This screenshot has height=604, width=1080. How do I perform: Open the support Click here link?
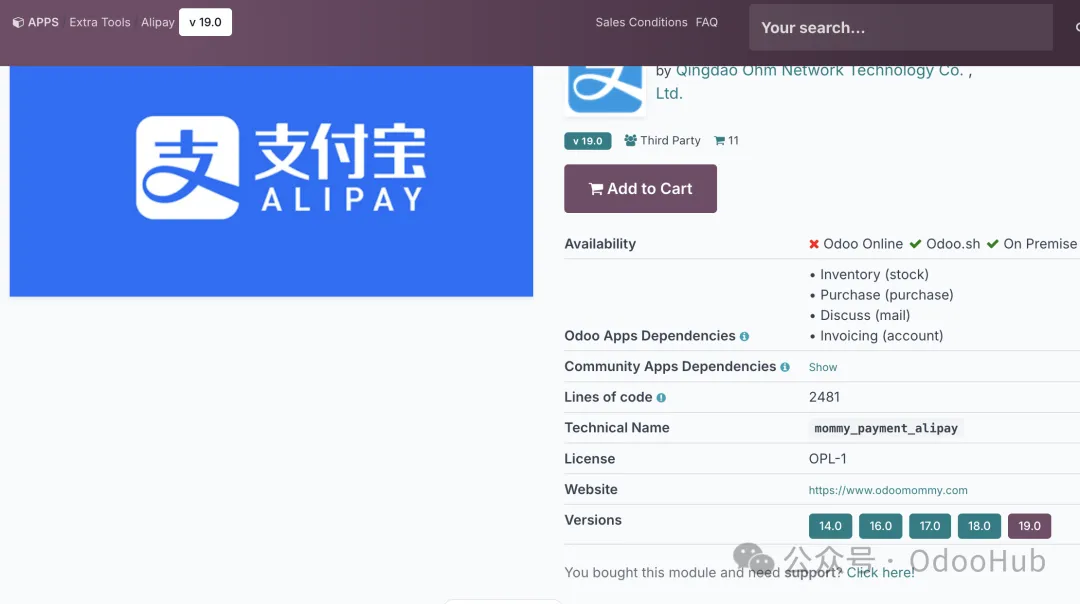click(880, 572)
